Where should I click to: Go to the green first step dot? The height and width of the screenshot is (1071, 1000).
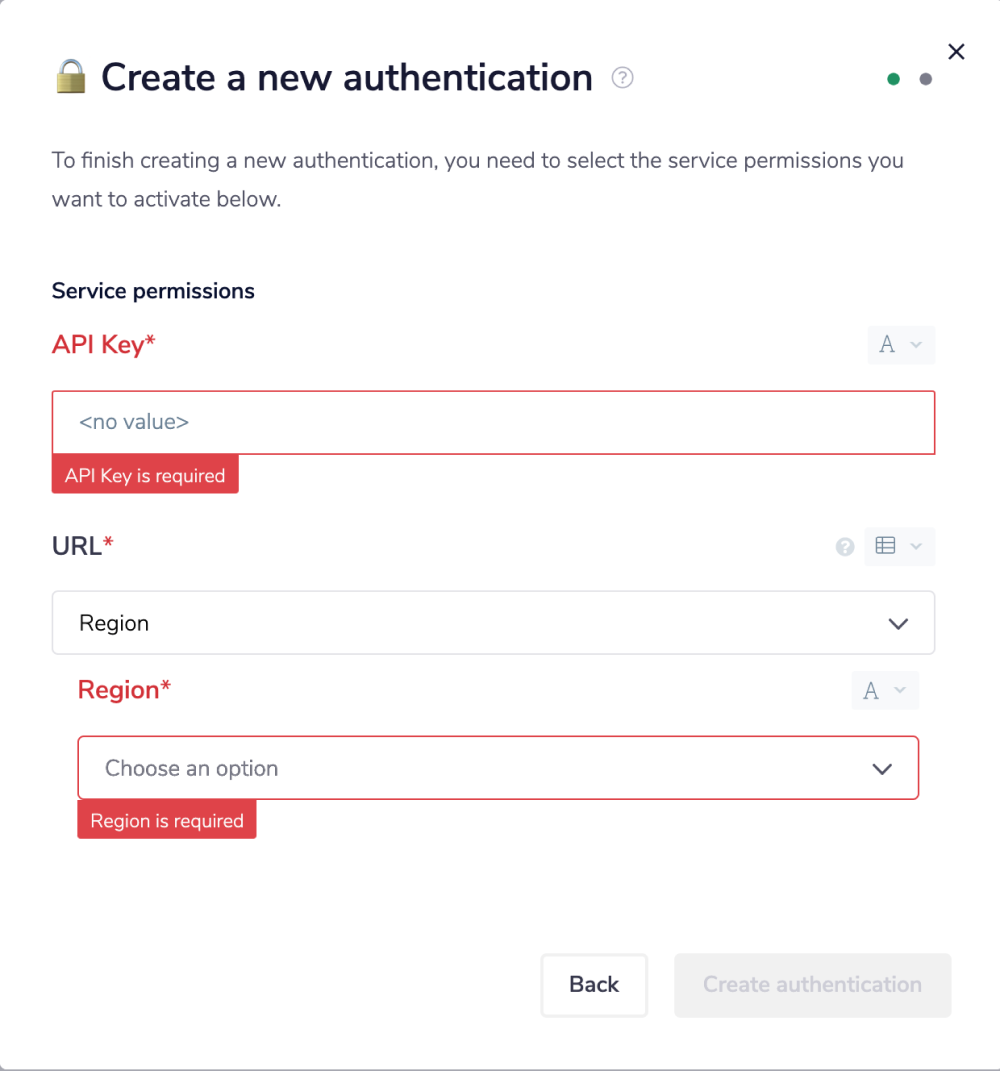[x=893, y=79]
